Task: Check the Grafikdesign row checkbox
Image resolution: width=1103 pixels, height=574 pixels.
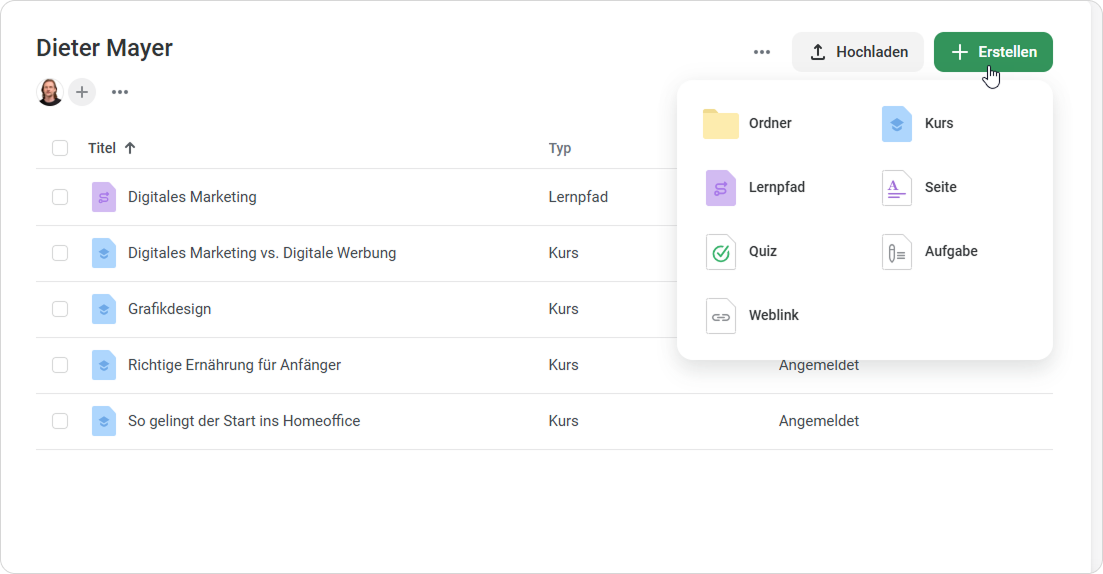Action: [60, 309]
